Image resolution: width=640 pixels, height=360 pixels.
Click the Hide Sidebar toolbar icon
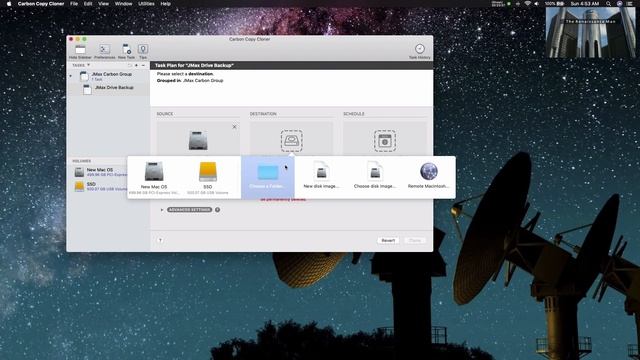(80, 51)
